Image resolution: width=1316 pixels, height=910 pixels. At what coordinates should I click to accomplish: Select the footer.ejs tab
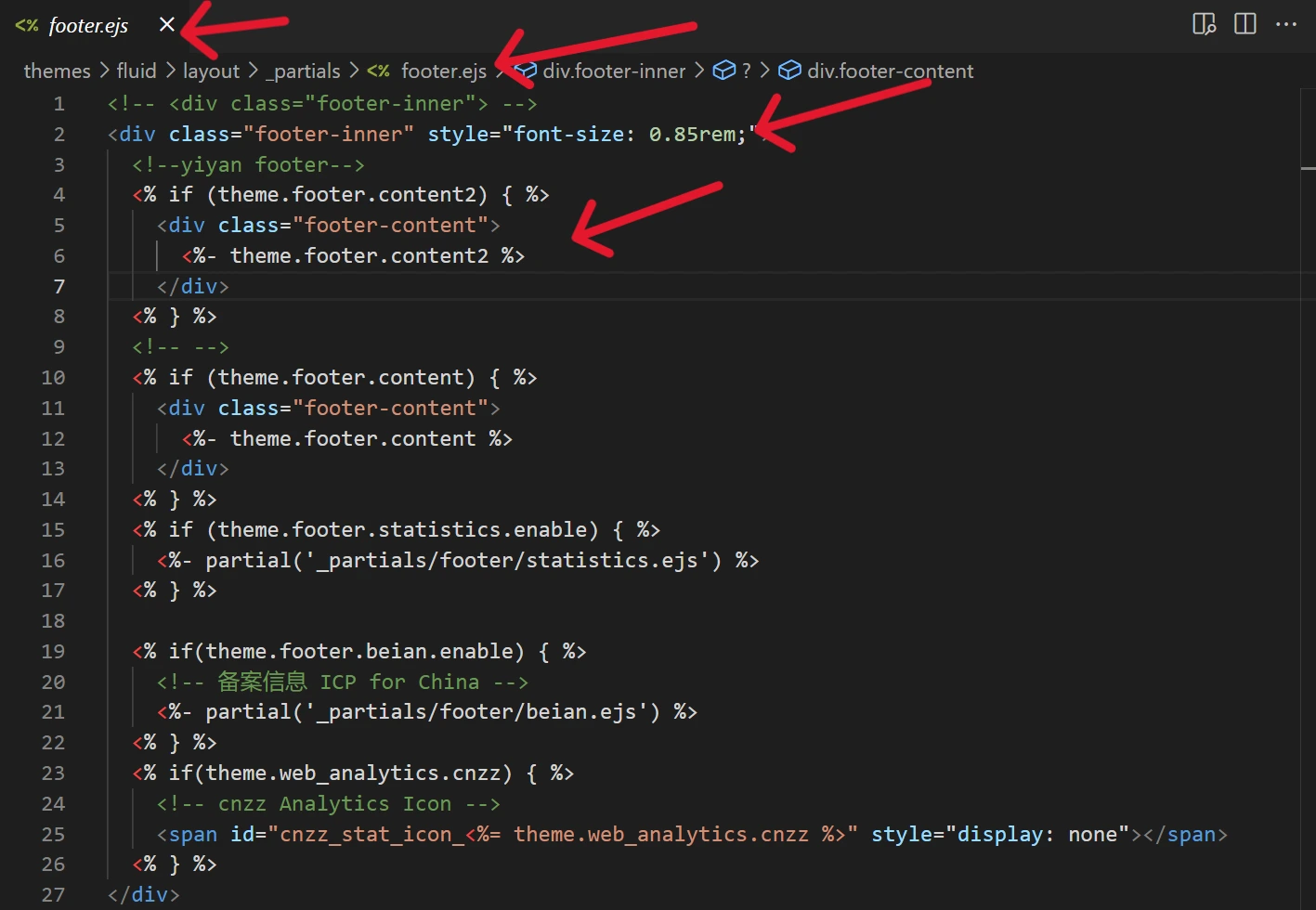(x=88, y=26)
